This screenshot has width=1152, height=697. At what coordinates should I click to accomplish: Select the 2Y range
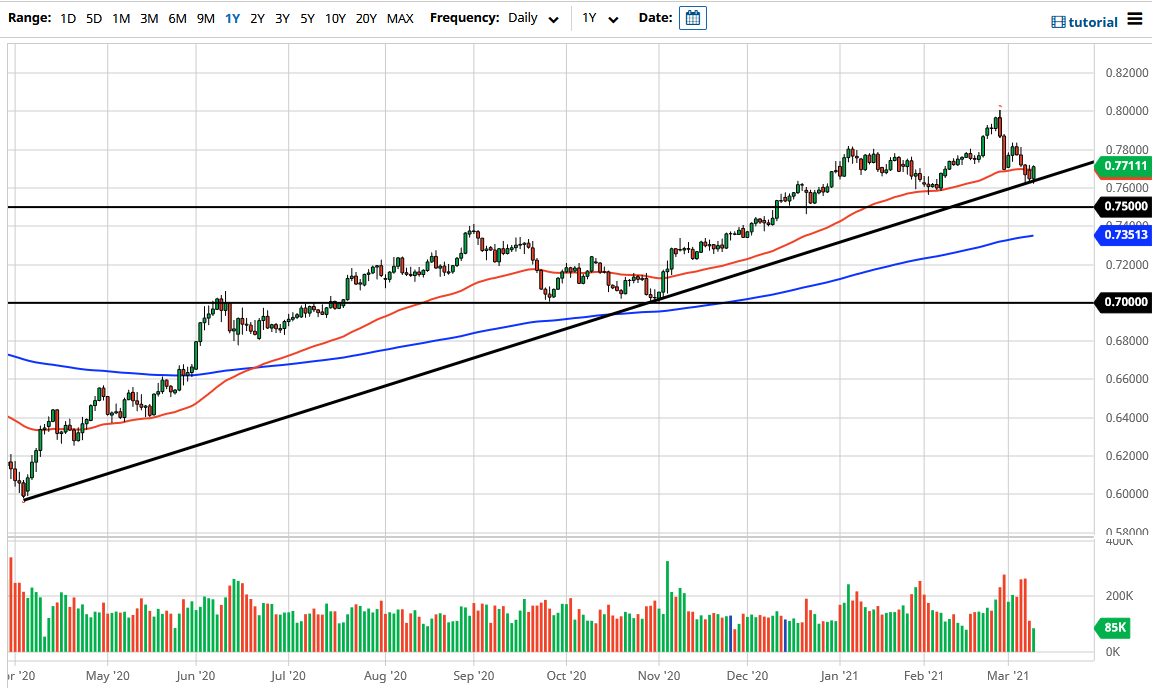tap(257, 18)
